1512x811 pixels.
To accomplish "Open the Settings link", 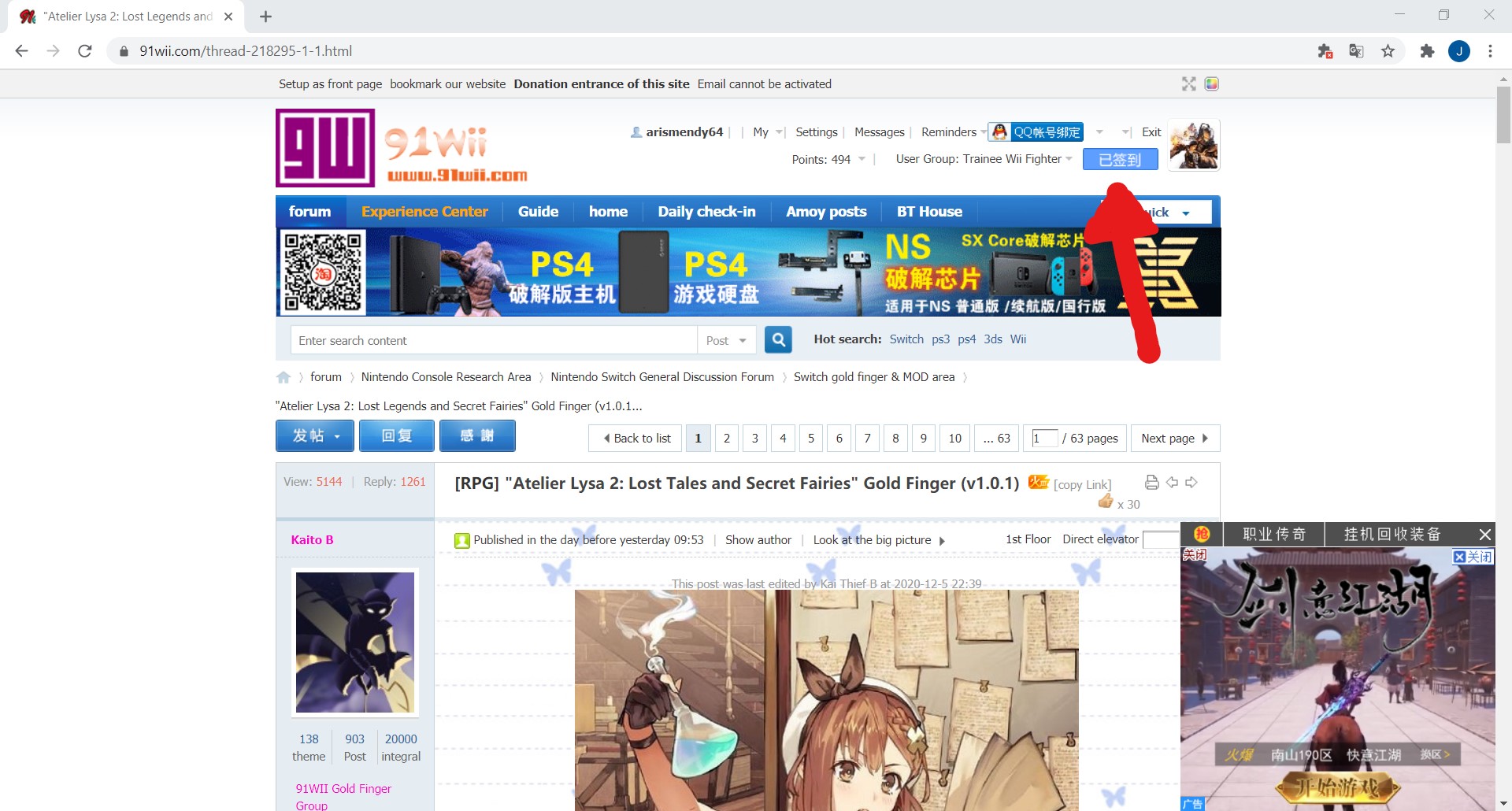I will coord(817,132).
